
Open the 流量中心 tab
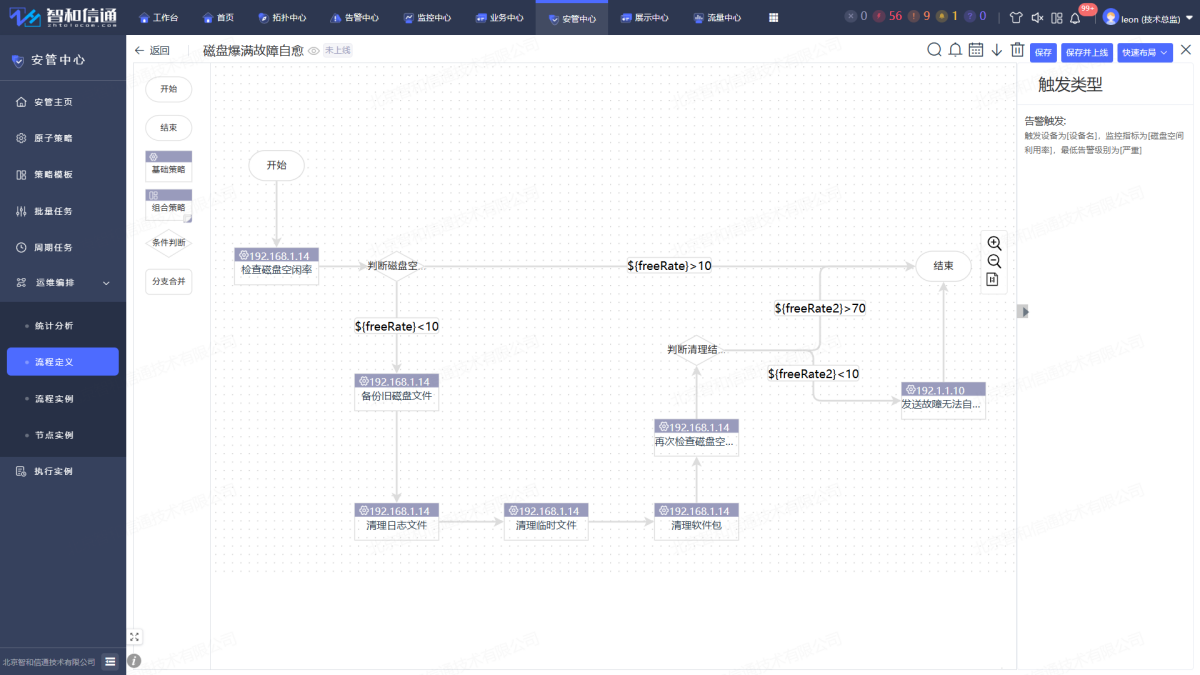click(717, 18)
